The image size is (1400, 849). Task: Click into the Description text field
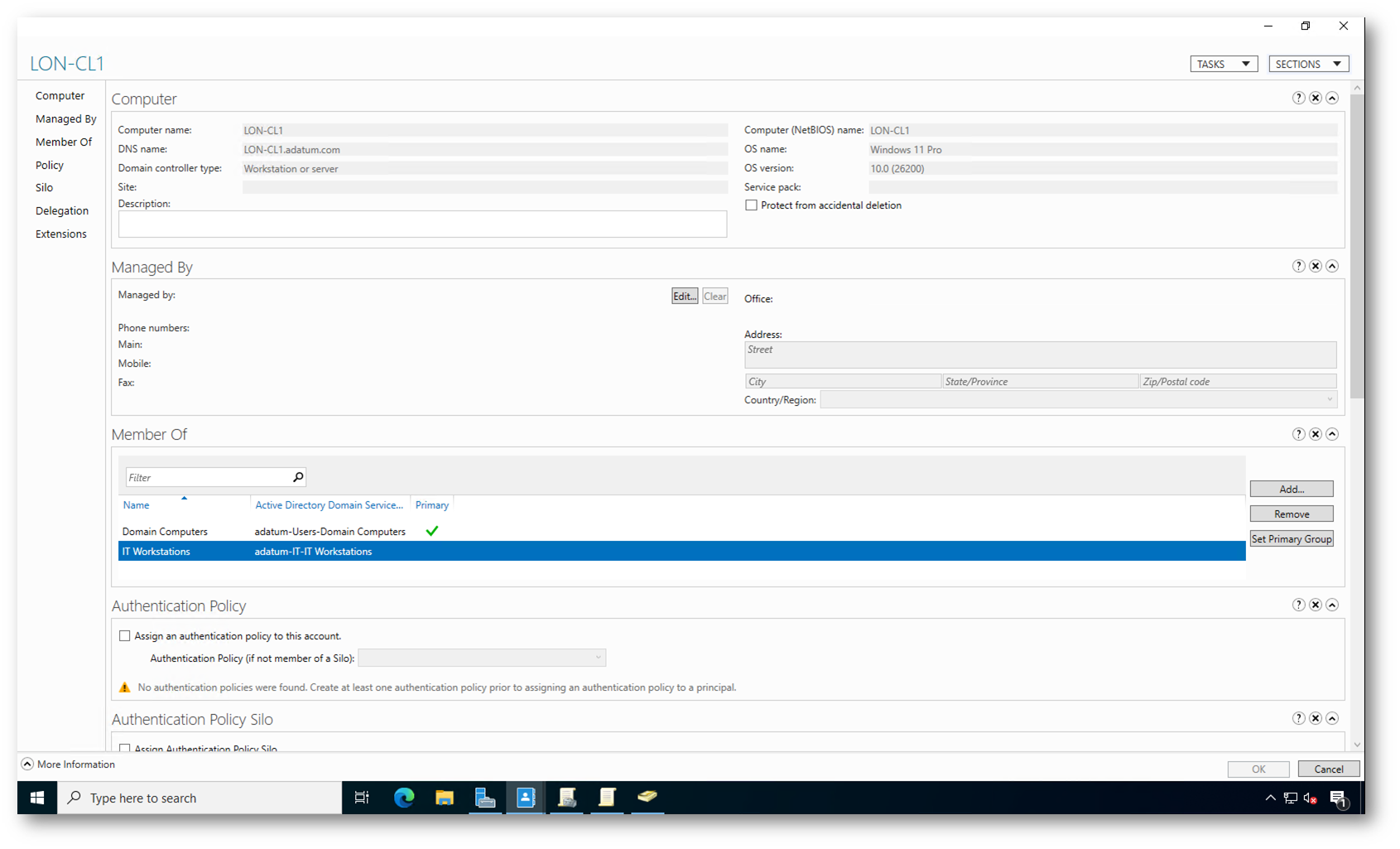(422, 224)
